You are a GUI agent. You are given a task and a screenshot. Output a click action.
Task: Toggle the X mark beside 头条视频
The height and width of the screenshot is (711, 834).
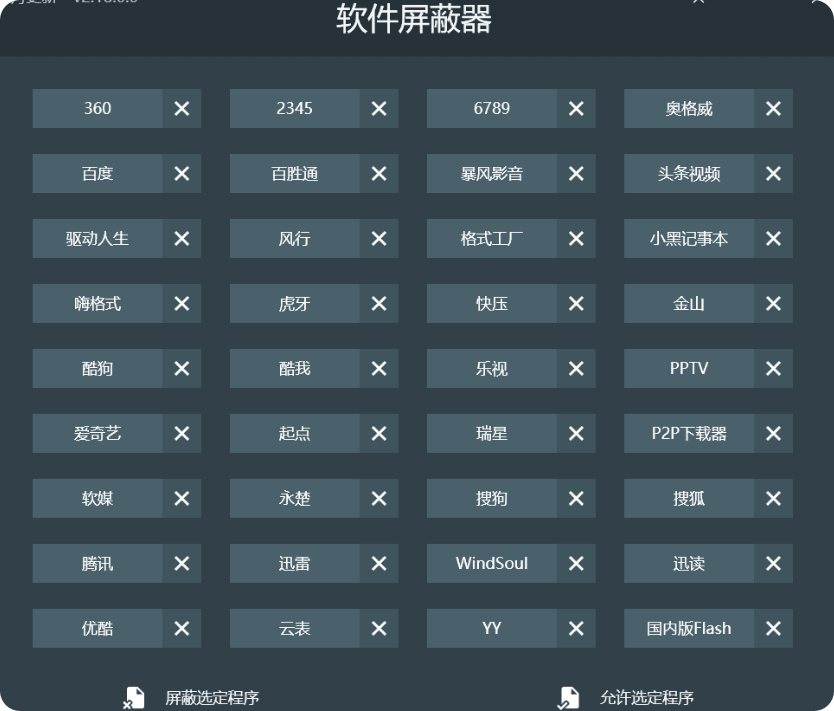click(773, 174)
